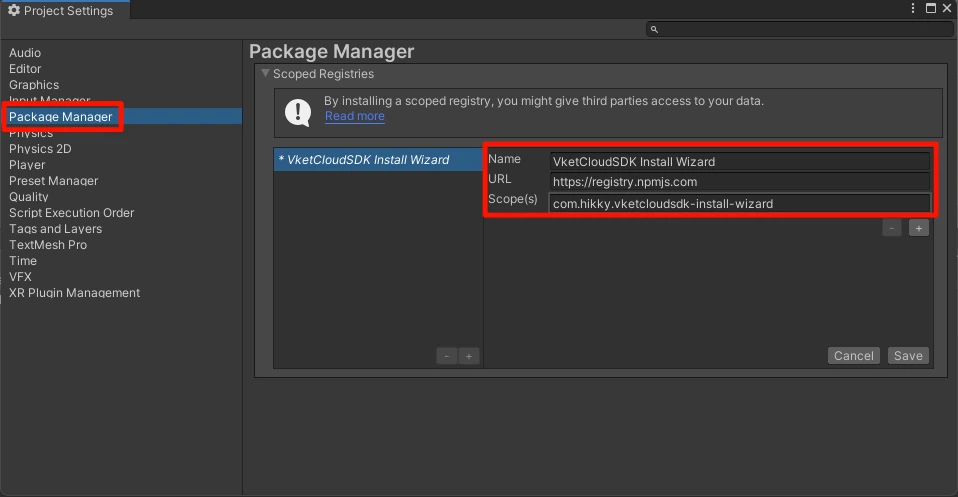Click the warning icon in the info box
Image resolution: width=958 pixels, height=497 pixels.
tap(298, 112)
